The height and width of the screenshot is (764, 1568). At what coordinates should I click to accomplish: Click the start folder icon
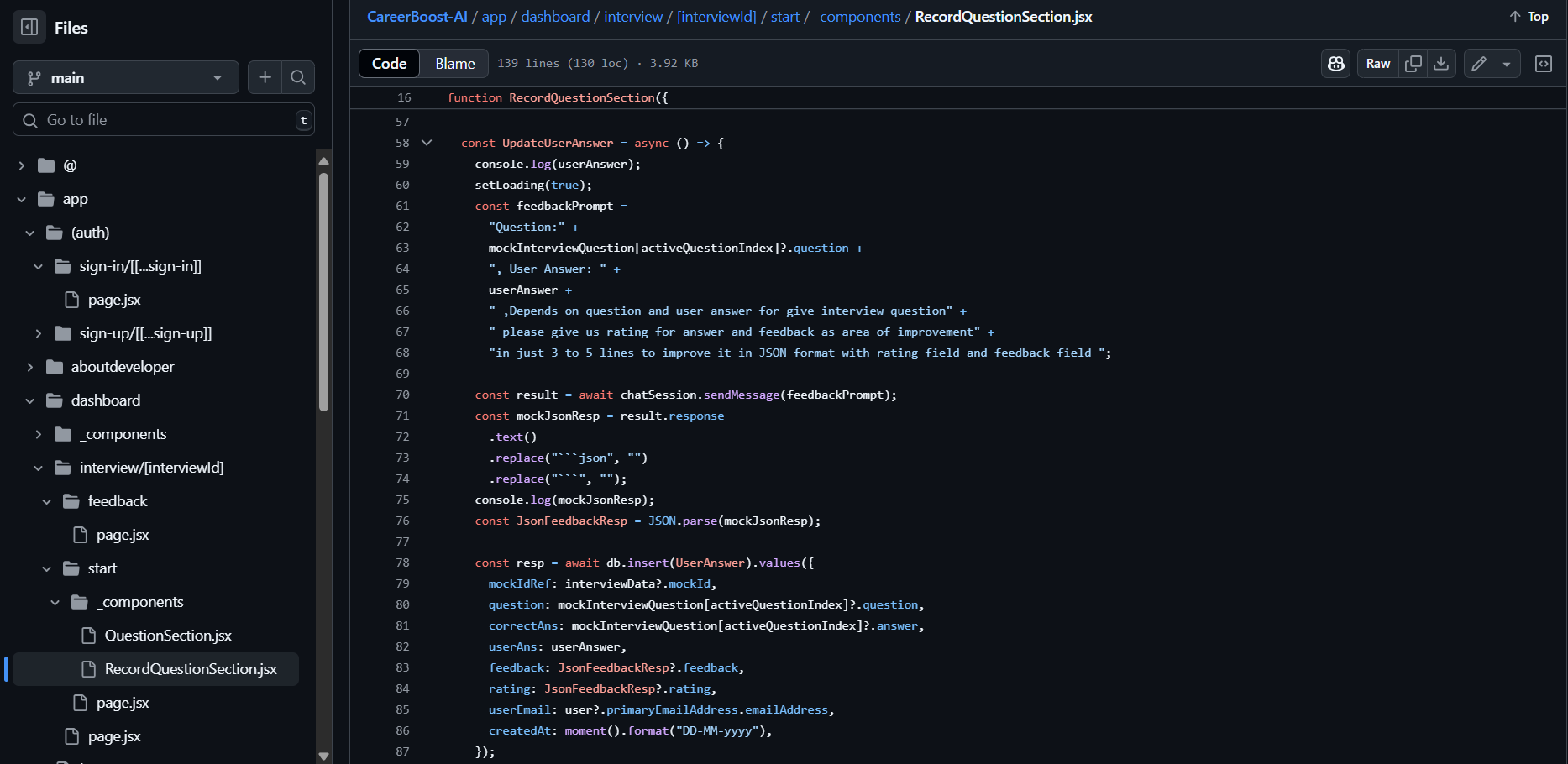pos(71,568)
